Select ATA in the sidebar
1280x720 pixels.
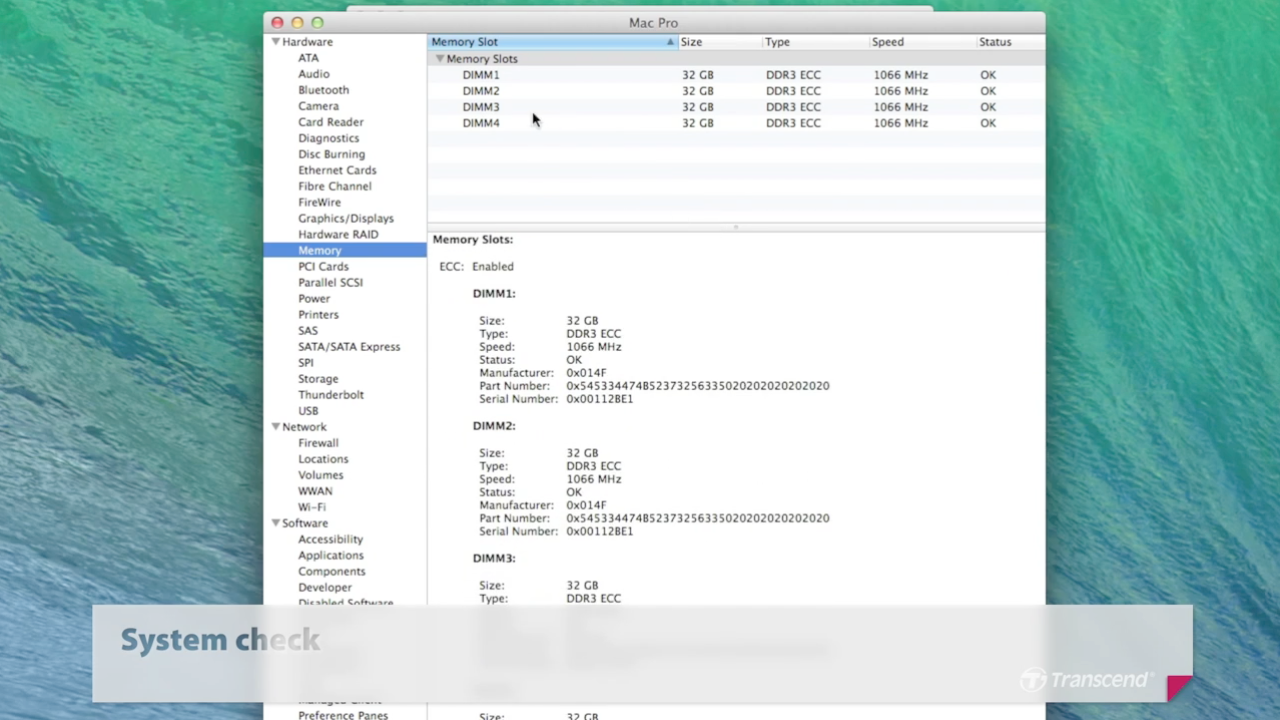point(308,58)
